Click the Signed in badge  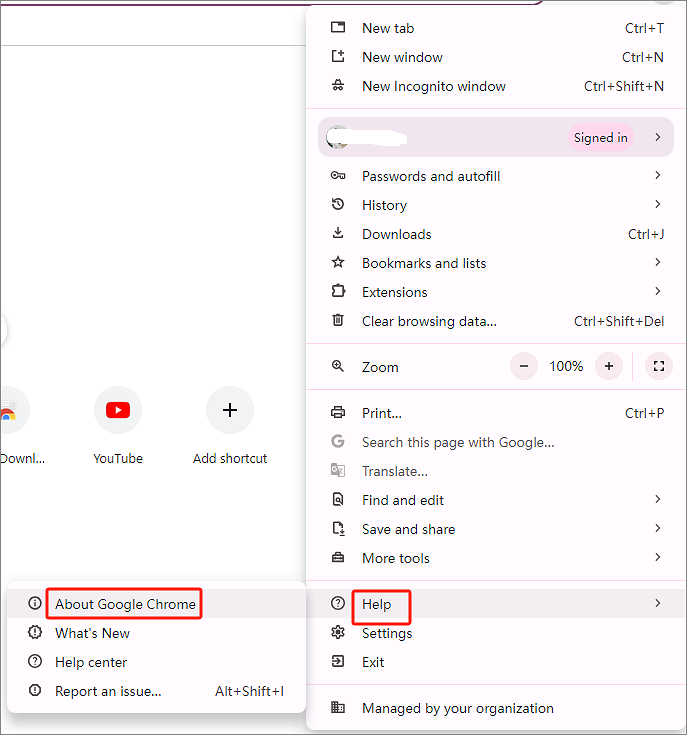[x=601, y=137]
